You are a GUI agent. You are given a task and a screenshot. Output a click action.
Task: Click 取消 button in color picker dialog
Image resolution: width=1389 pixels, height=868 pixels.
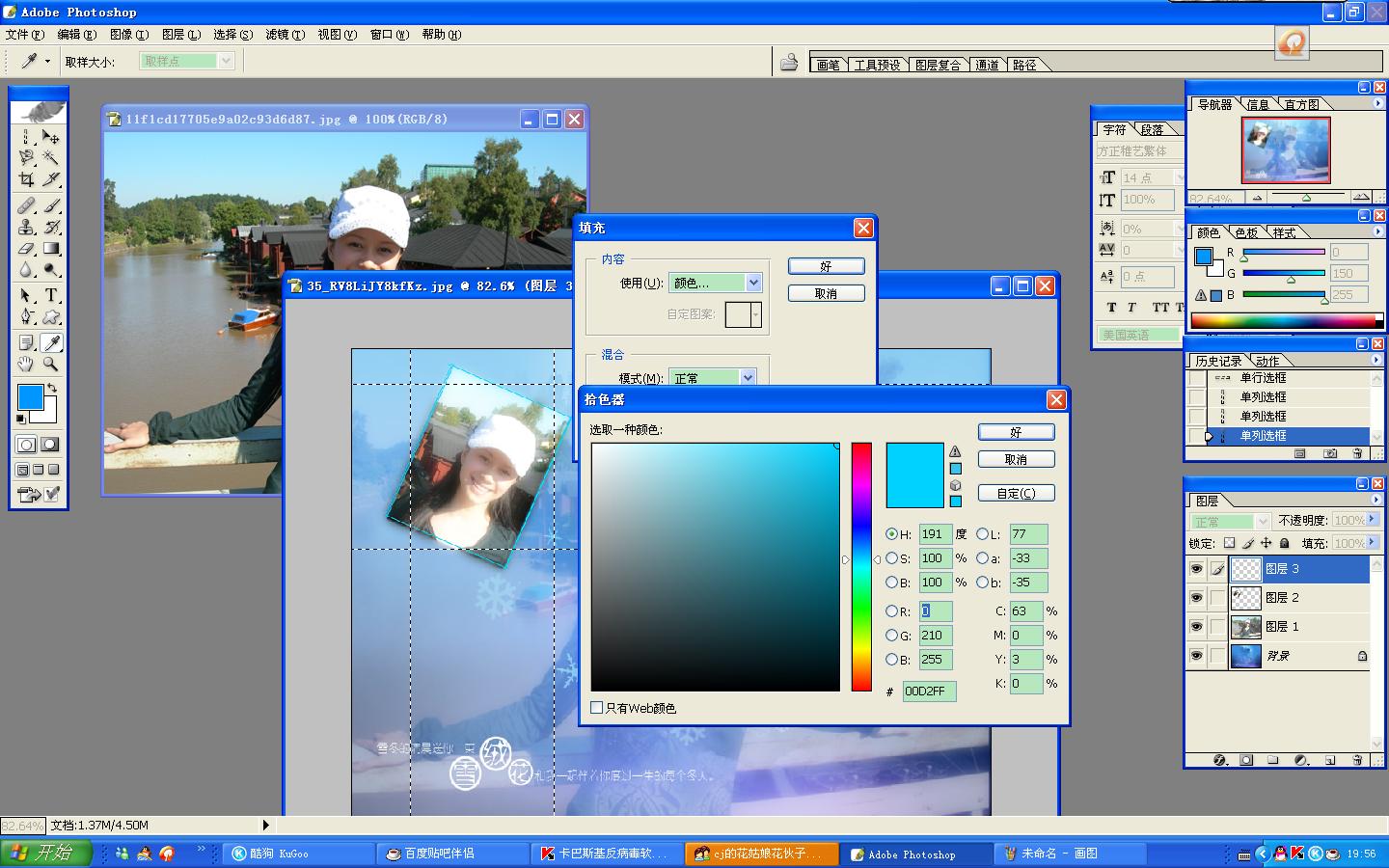tap(1017, 459)
